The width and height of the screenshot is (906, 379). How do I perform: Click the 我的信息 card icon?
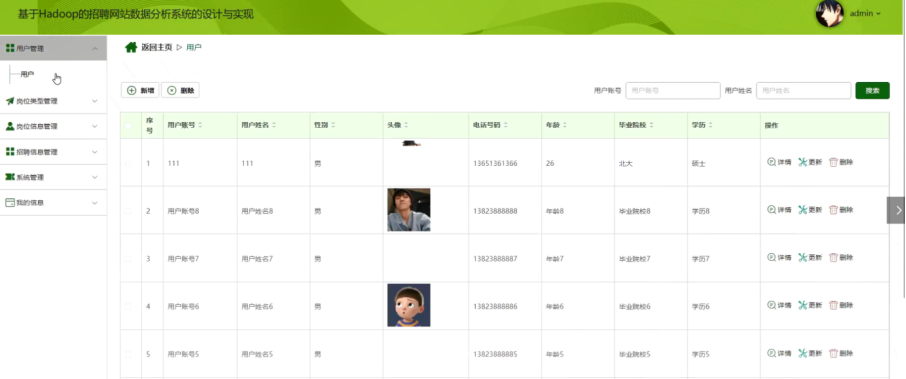pyautogui.click(x=10, y=203)
